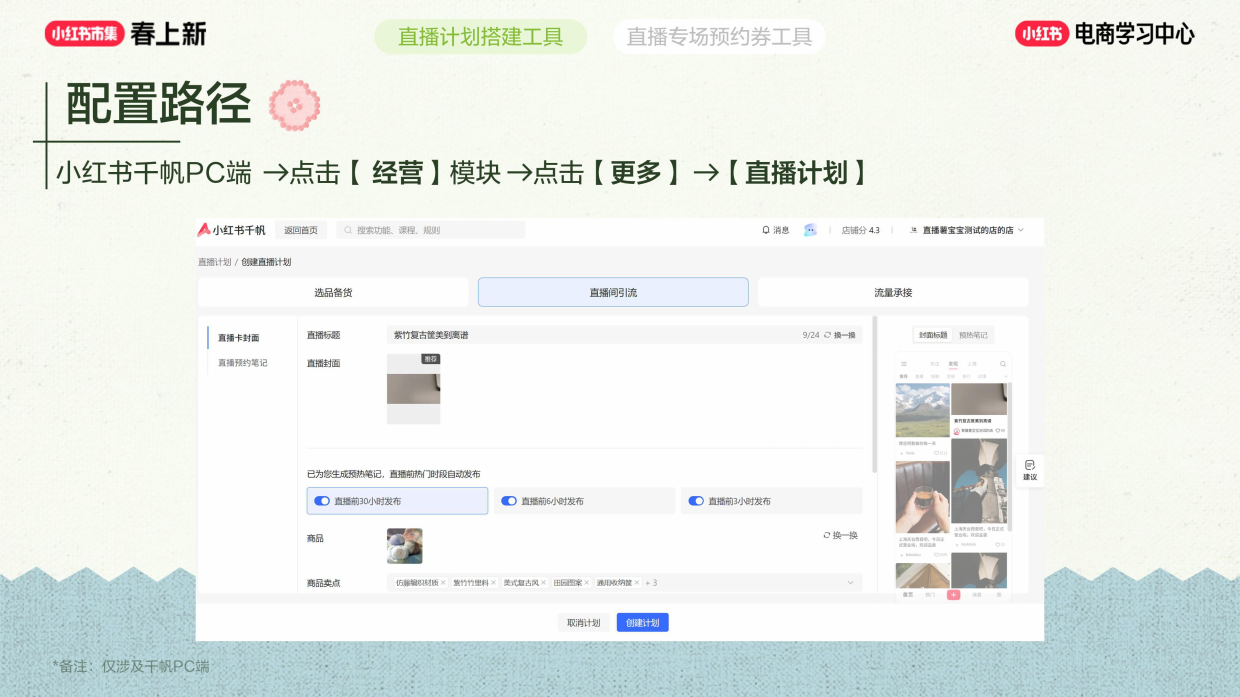Viewport: 1240px width, 697px height.
Task: Click 换一换 to swap the 商品 product
Action: tap(844, 537)
